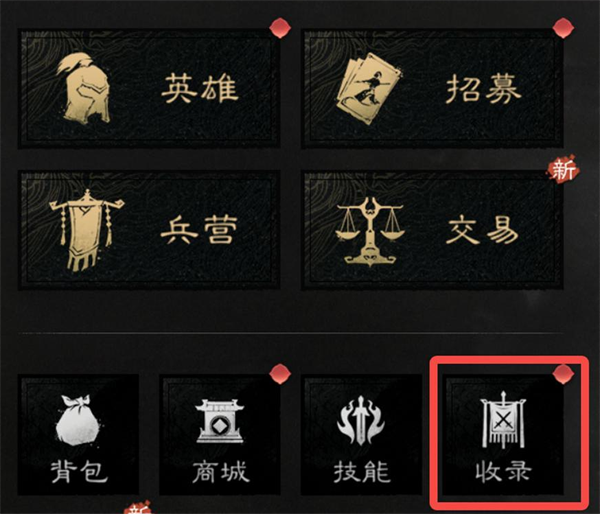Click red notification dot on 英雄 tile
600x514 pixels.
280,28
